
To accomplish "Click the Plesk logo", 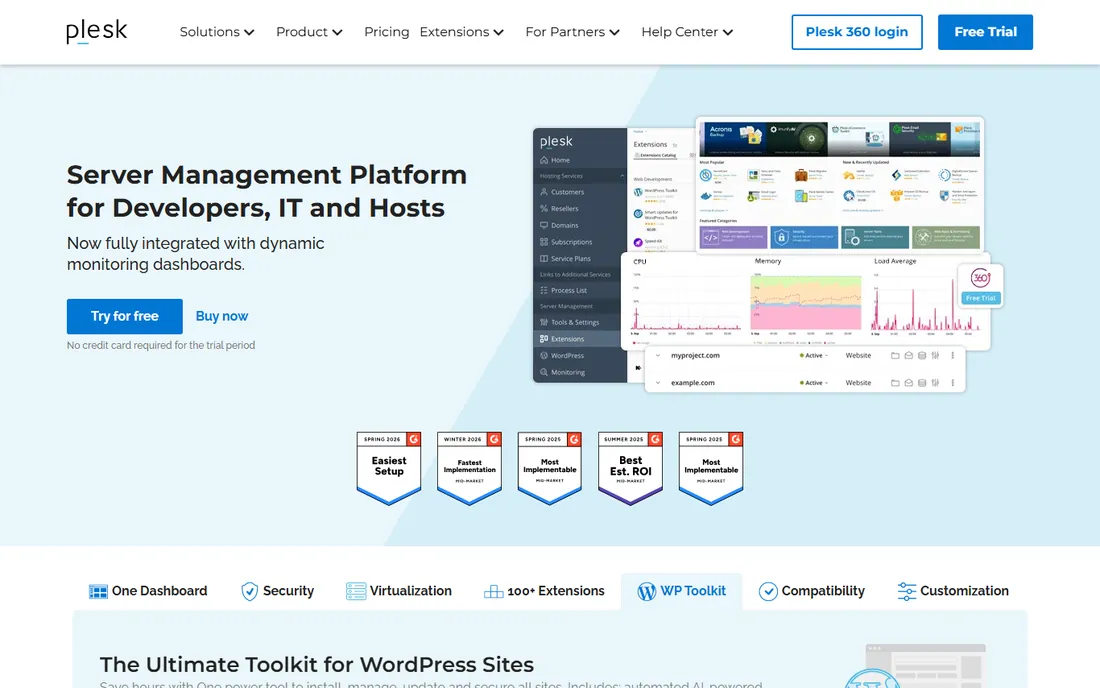I will pyautogui.click(x=97, y=32).
